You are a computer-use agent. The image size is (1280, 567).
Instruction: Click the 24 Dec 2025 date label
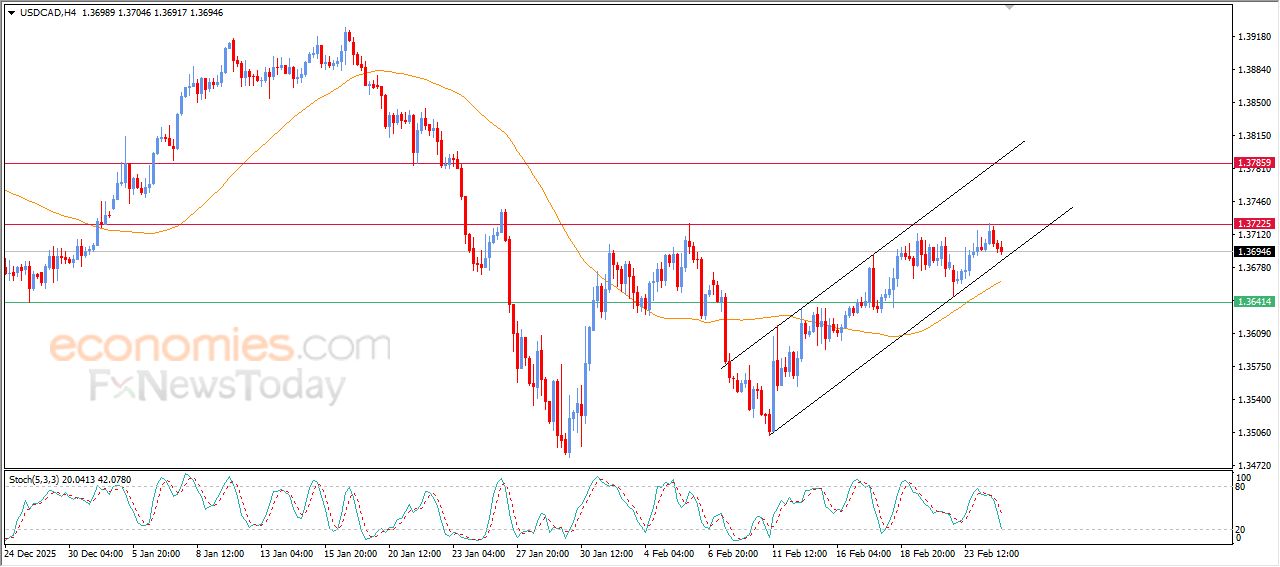(30, 552)
